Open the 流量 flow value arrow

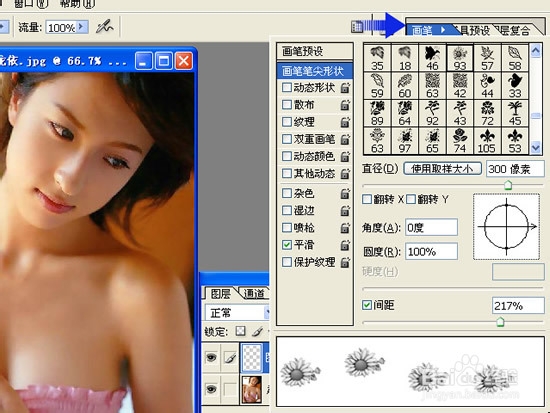(x=81, y=27)
